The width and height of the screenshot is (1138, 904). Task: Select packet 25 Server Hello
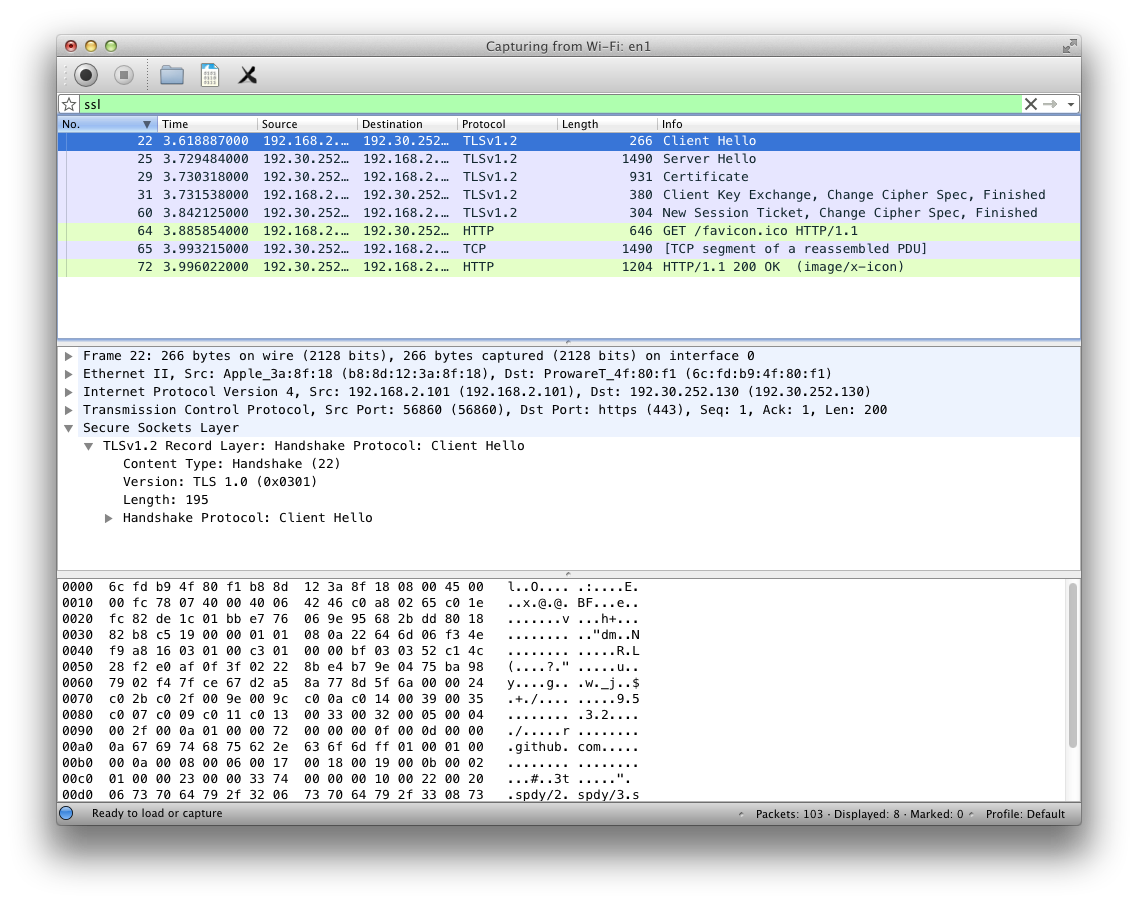(x=569, y=159)
